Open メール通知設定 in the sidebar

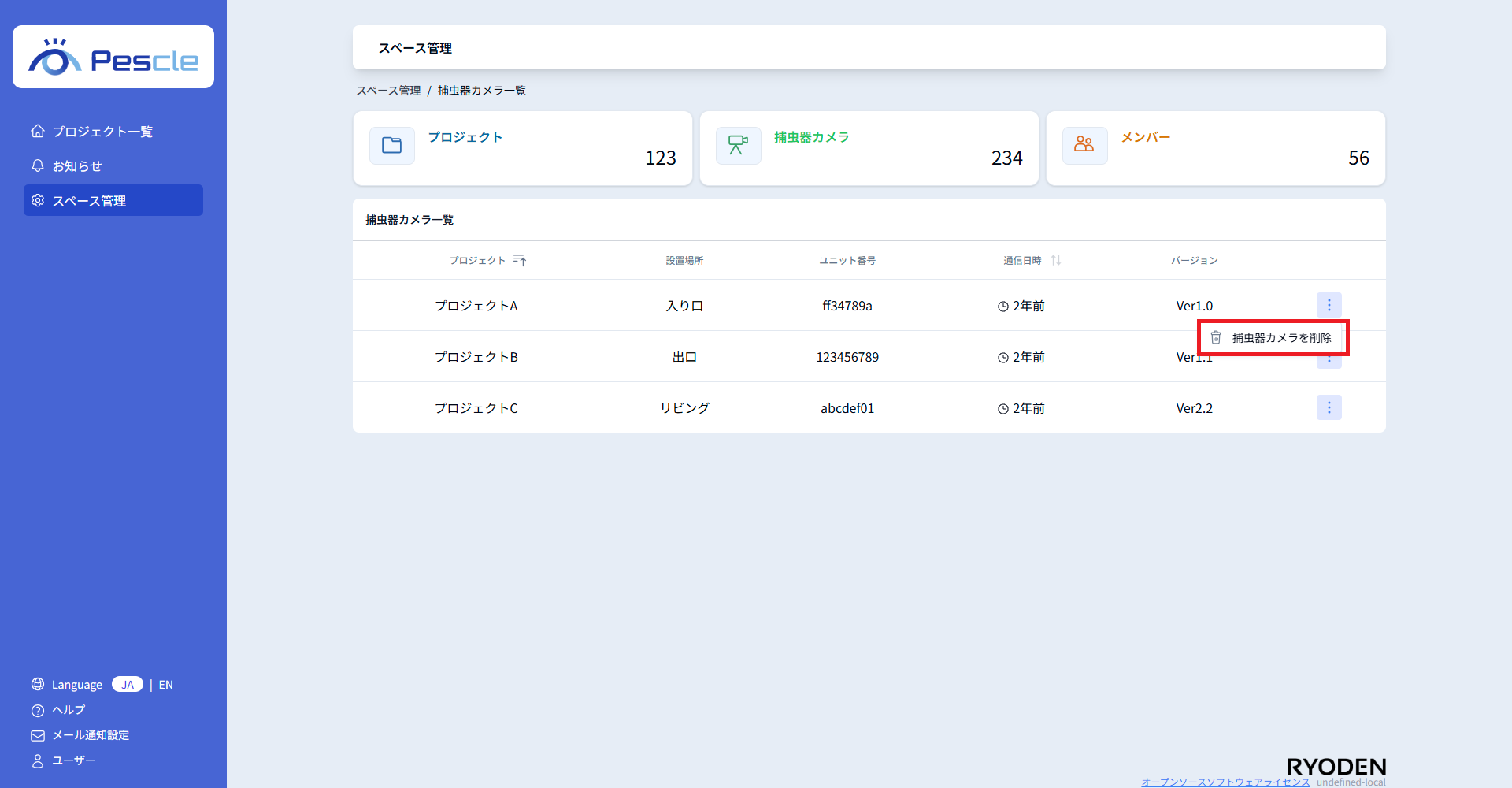coord(90,735)
